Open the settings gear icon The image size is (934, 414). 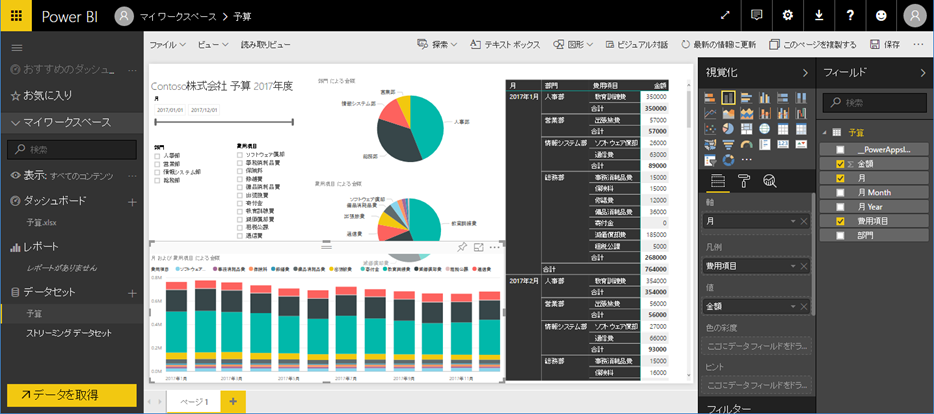point(788,15)
